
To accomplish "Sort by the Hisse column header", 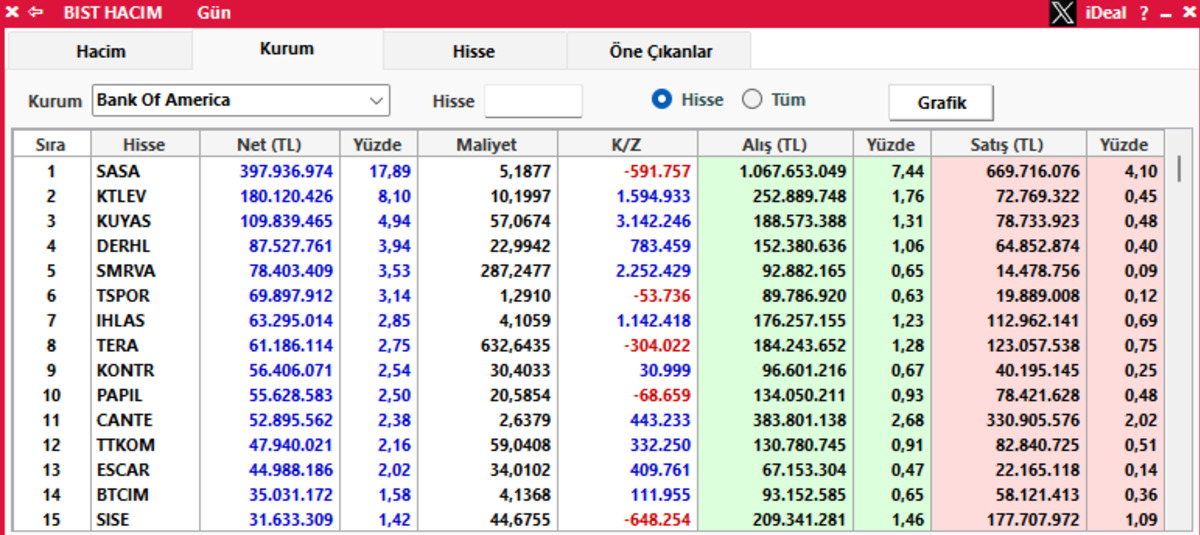I will (145, 145).
